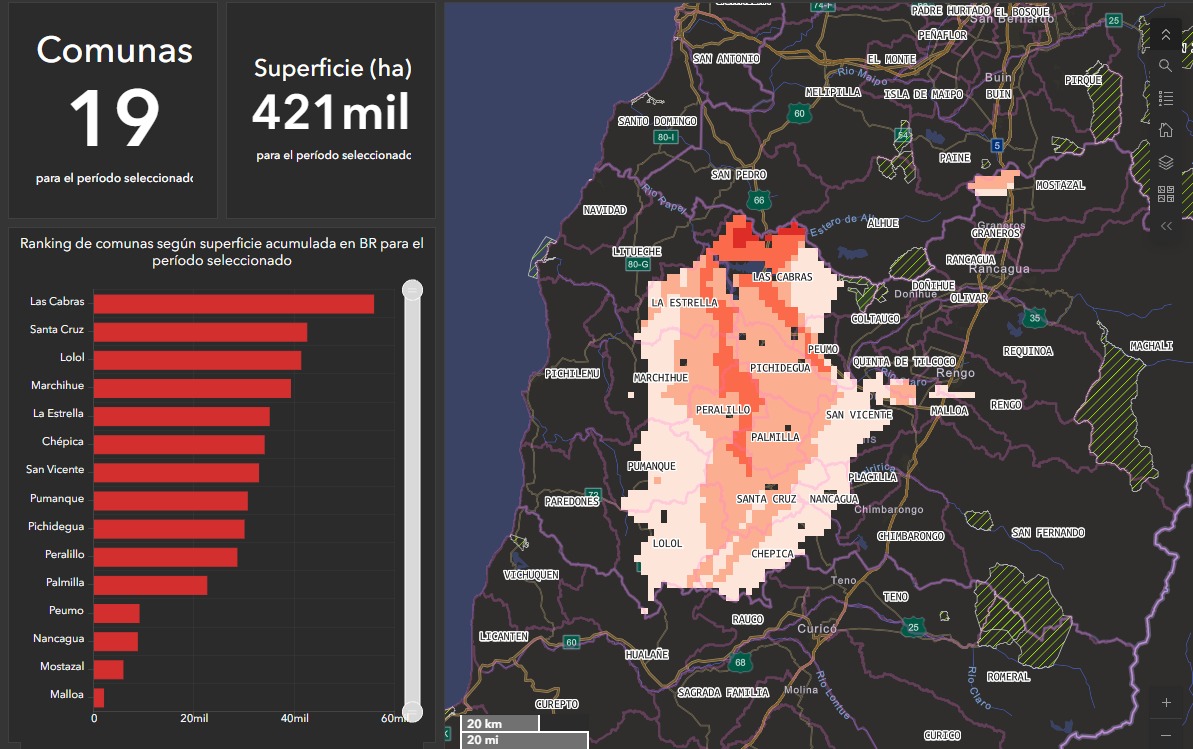Click the Malloa bar in ranking chart
The image size is (1193, 749).
(x=99, y=698)
